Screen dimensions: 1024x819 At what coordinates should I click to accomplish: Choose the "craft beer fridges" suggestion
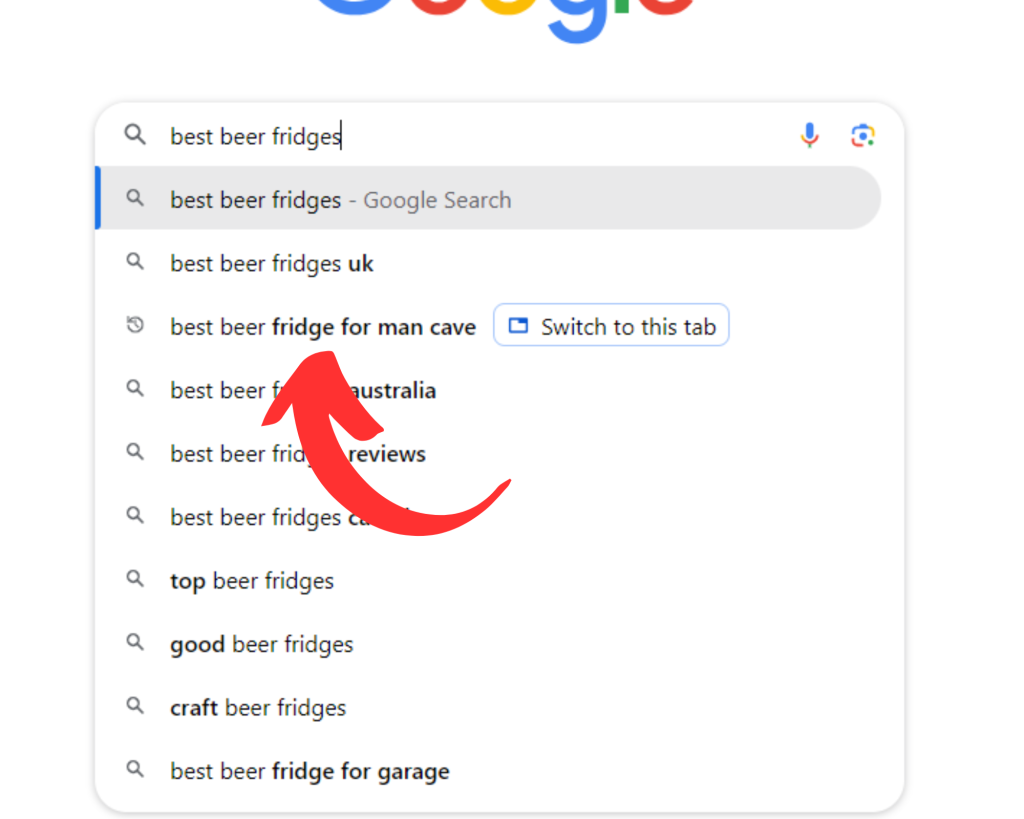(x=258, y=708)
